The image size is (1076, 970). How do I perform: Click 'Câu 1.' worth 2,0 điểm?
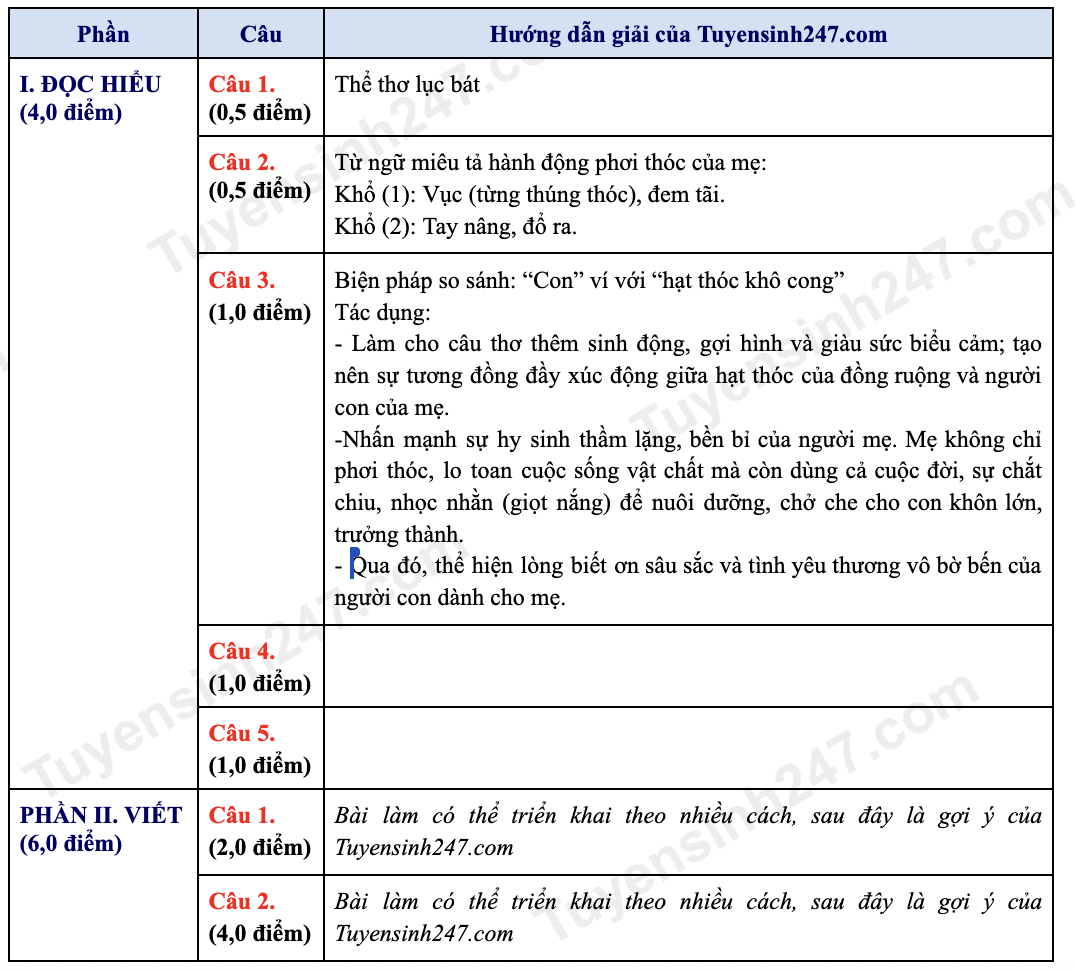(x=242, y=815)
